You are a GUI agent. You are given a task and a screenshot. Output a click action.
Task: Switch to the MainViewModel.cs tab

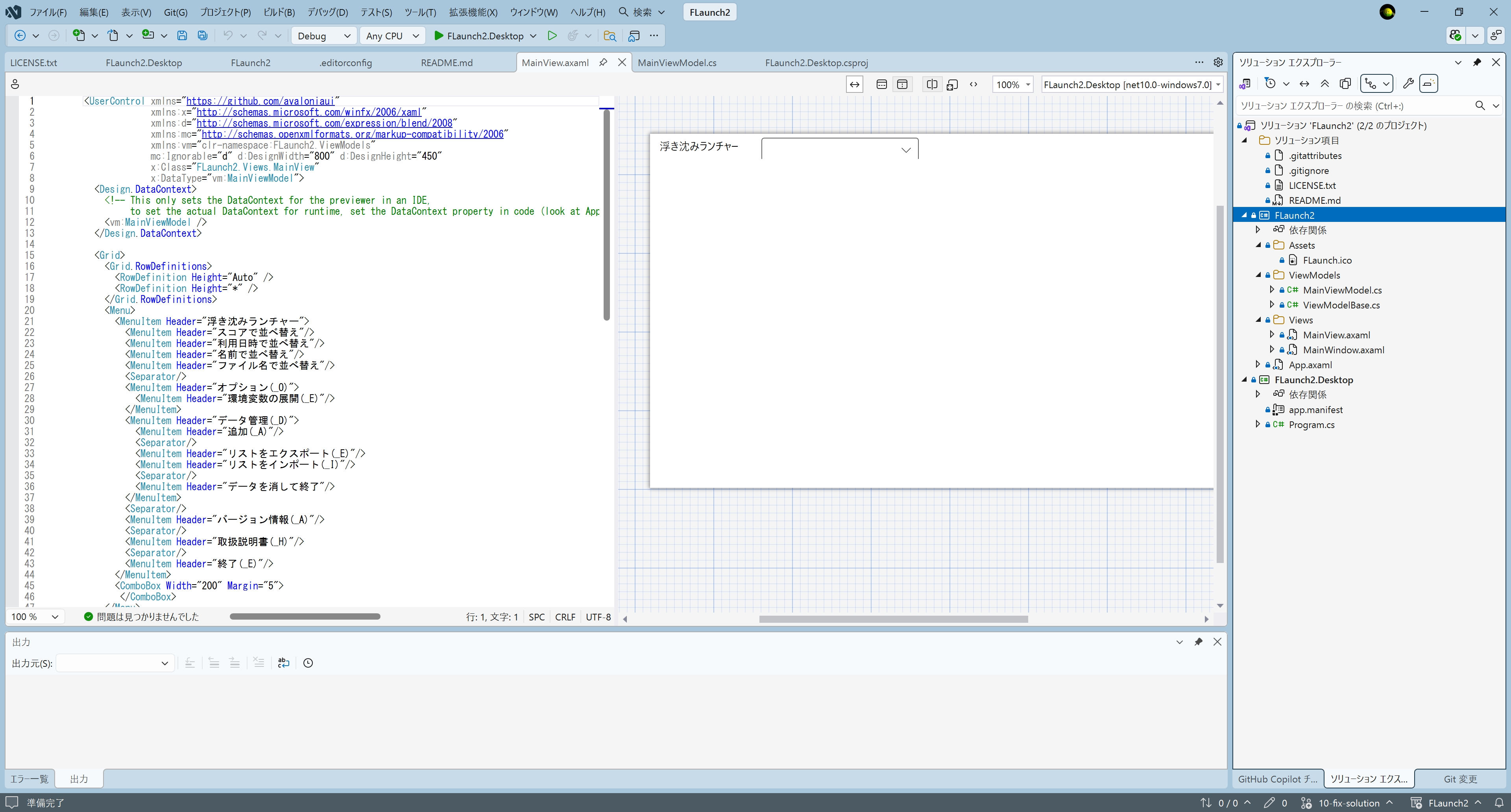pos(676,63)
